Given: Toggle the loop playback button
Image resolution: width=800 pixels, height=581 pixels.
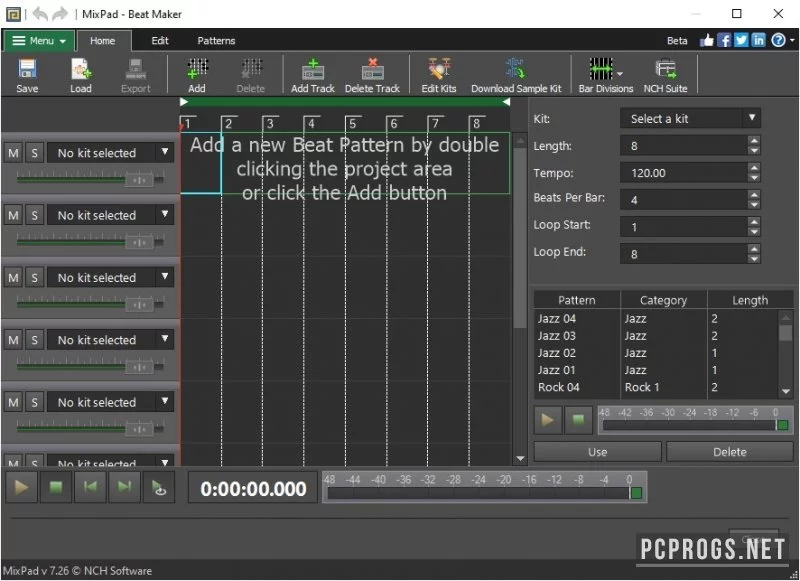Looking at the screenshot, I should point(159,488).
